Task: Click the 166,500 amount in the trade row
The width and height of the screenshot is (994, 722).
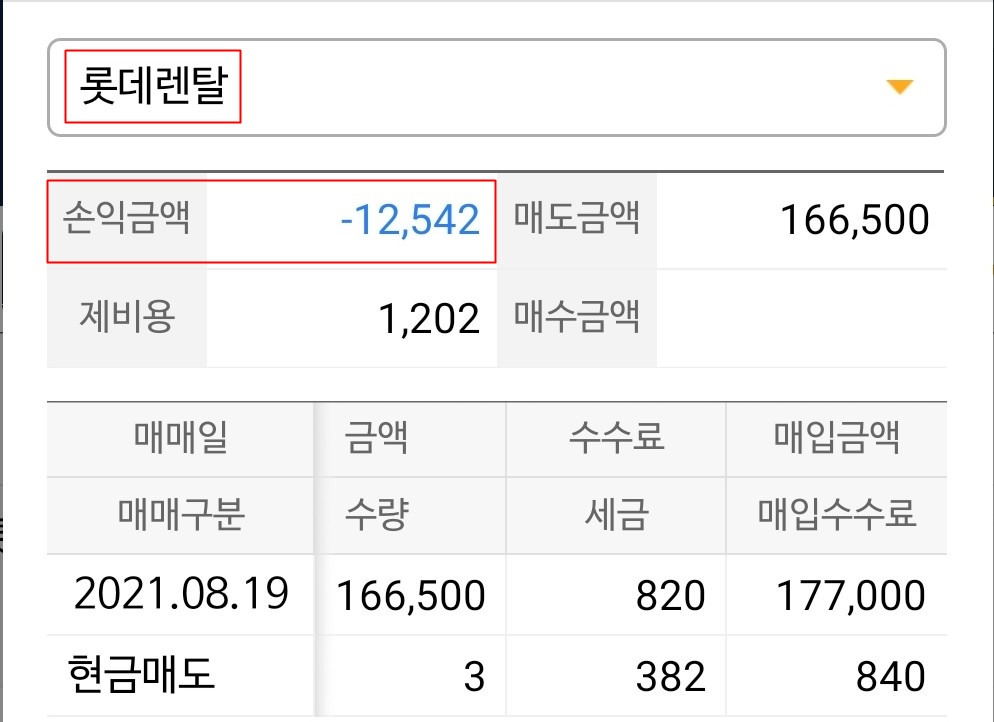Action: [x=411, y=596]
